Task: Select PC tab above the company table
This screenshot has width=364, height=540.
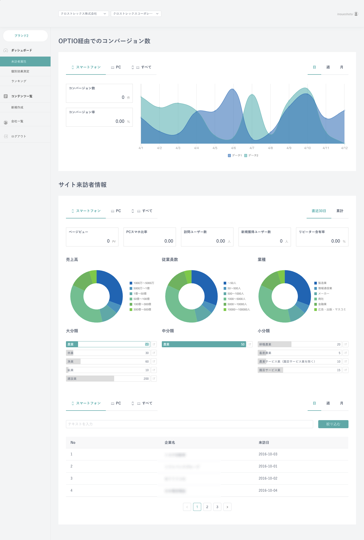Action: pos(116,403)
